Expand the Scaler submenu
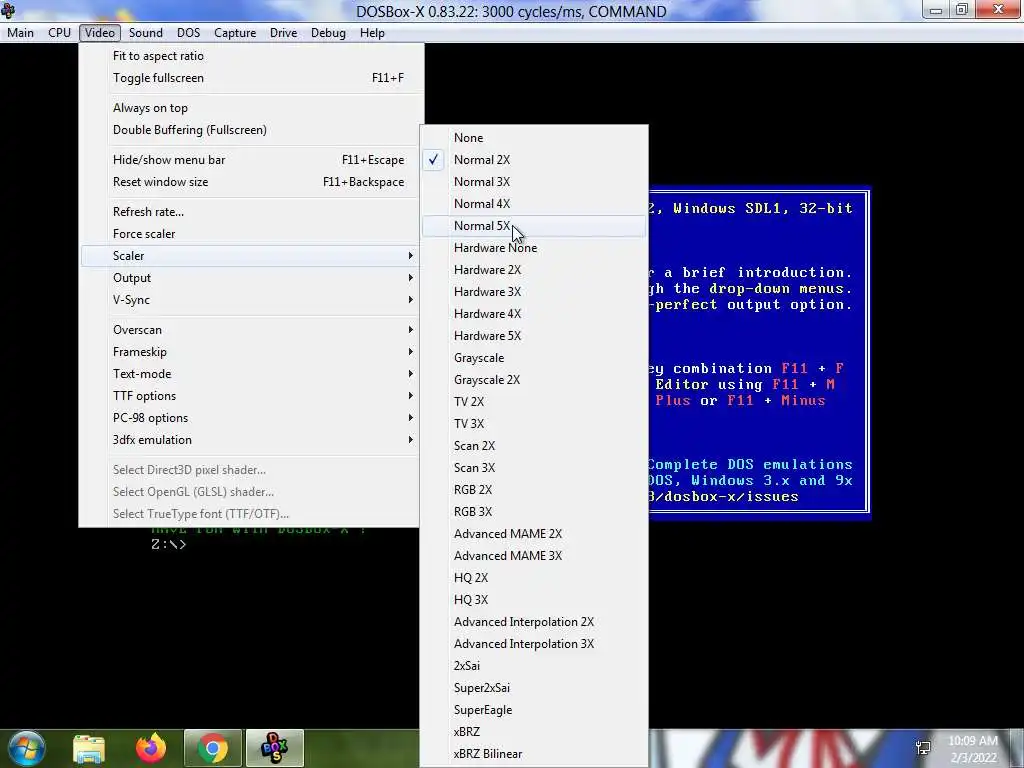 pyautogui.click(x=249, y=256)
